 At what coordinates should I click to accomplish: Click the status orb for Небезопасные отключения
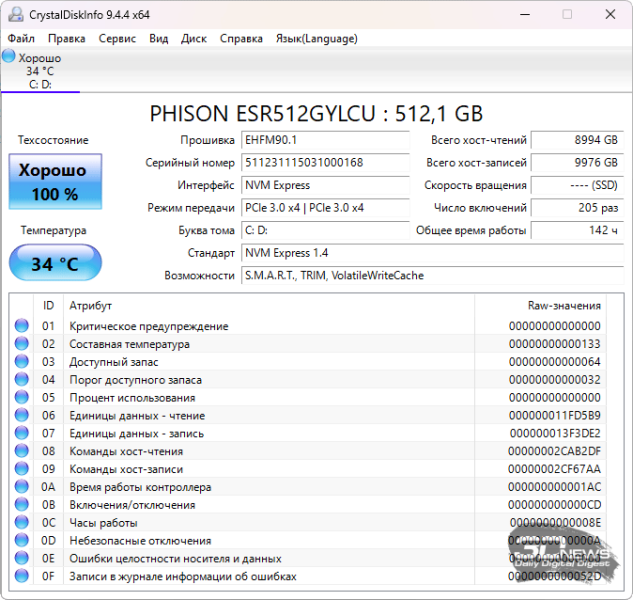tap(22, 541)
